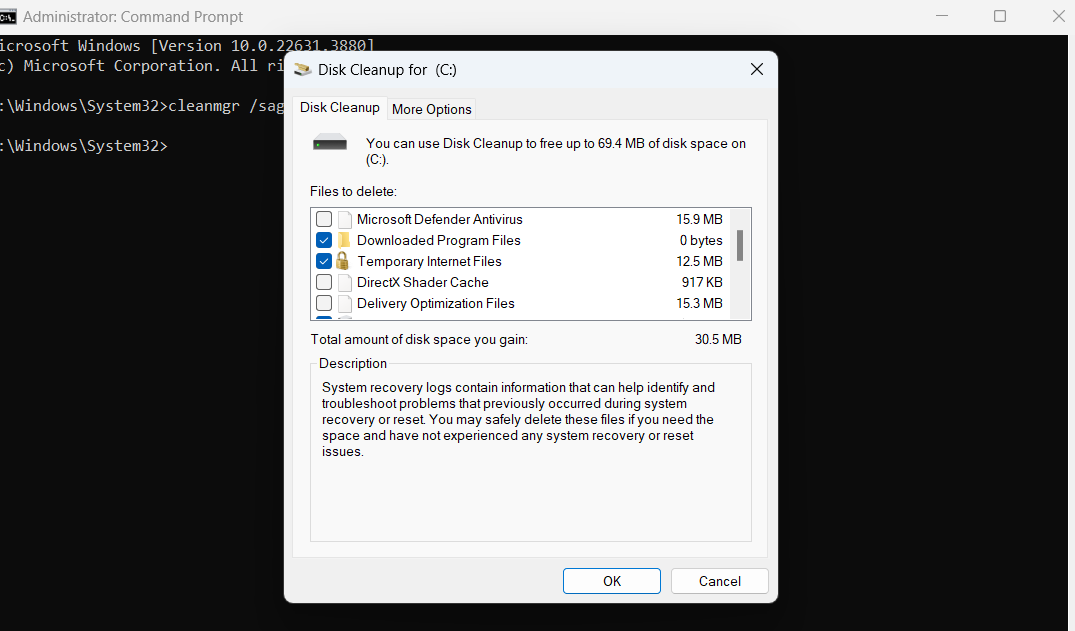Minimize the Command Prompt window
1075x631 pixels.
[x=942, y=16]
